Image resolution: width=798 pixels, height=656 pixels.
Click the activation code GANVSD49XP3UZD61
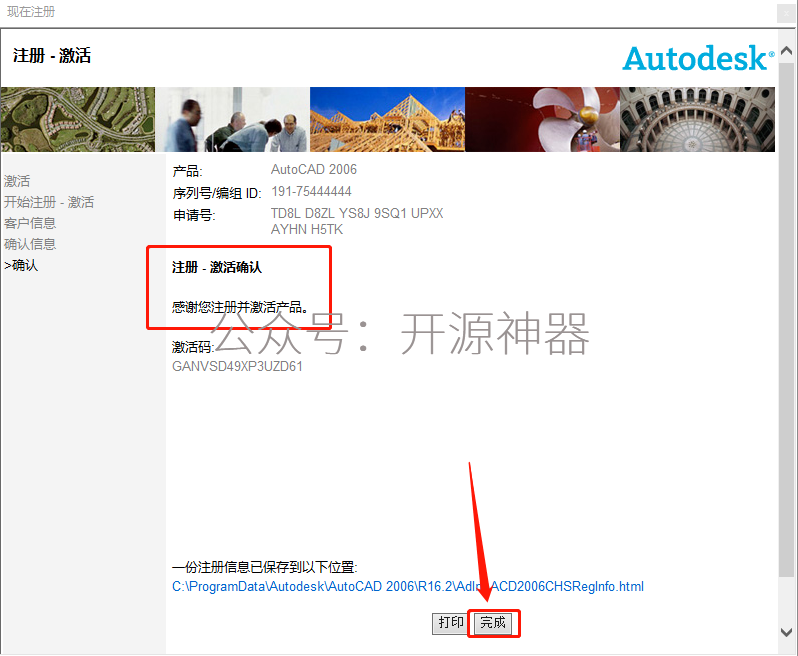coord(237,366)
